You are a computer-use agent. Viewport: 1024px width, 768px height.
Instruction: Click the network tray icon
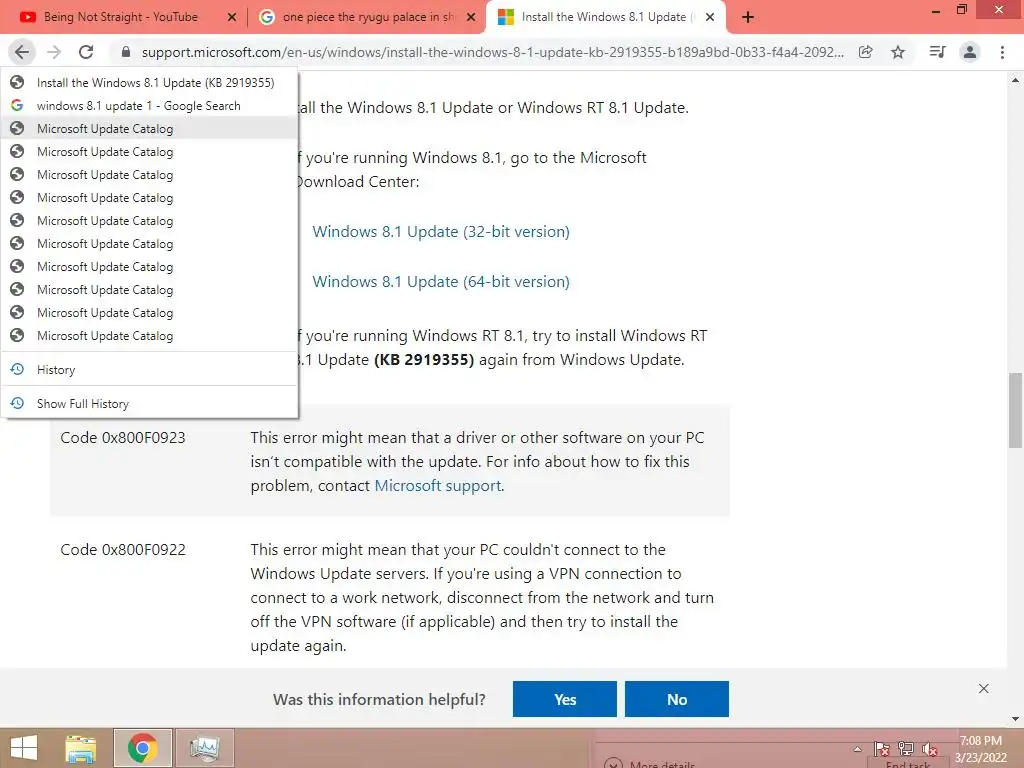point(906,749)
